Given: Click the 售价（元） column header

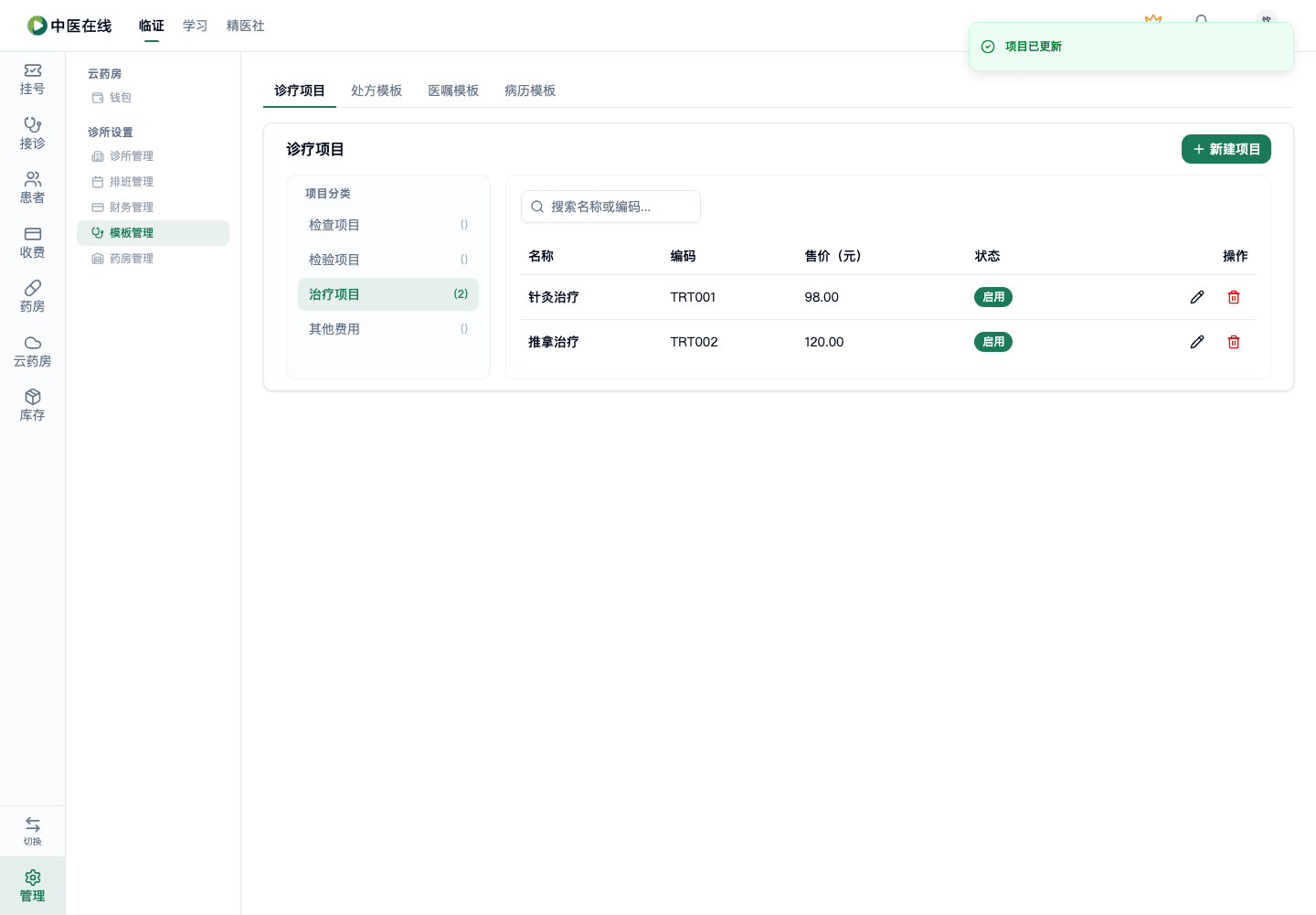Looking at the screenshot, I should [833, 256].
